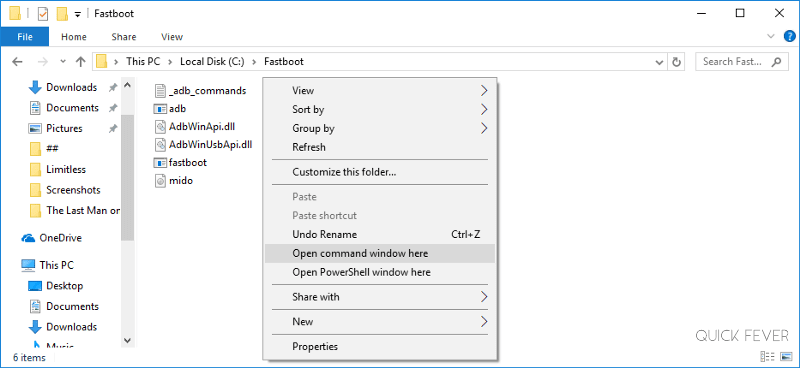Select the adb application file

click(x=170, y=109)
